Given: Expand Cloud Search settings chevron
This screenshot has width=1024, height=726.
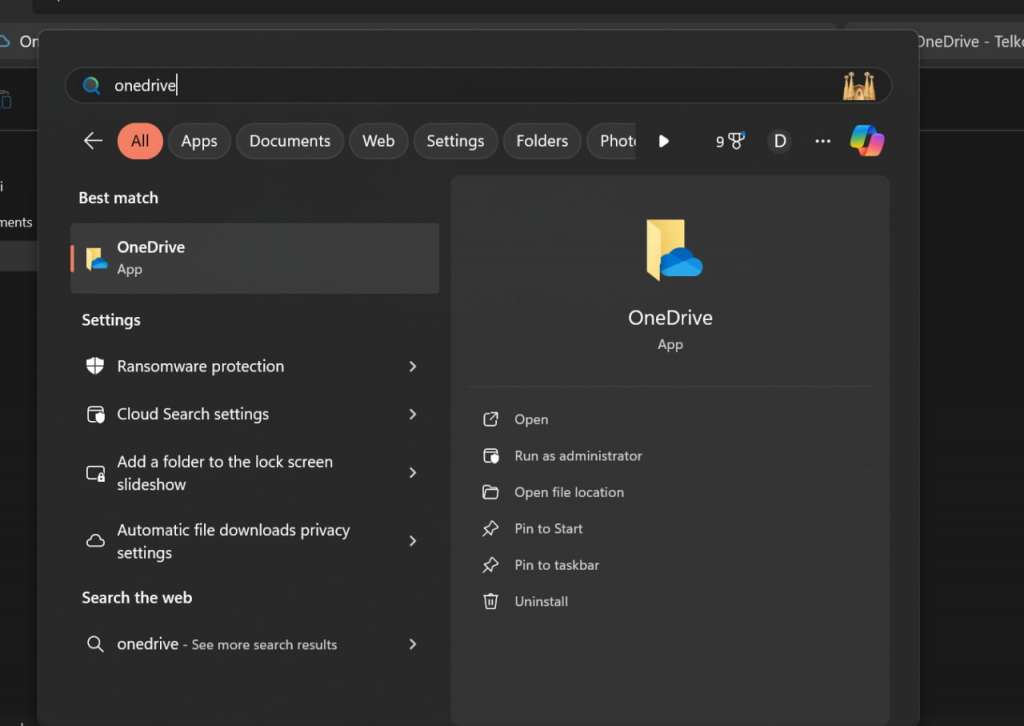Looking at the screenshot, I should [x=412, y=414].
